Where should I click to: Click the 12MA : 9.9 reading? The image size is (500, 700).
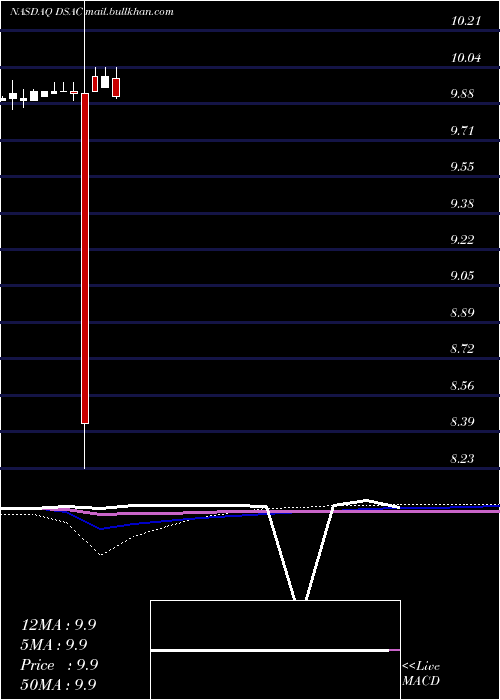pyautogui.click(x=58, y=625)
